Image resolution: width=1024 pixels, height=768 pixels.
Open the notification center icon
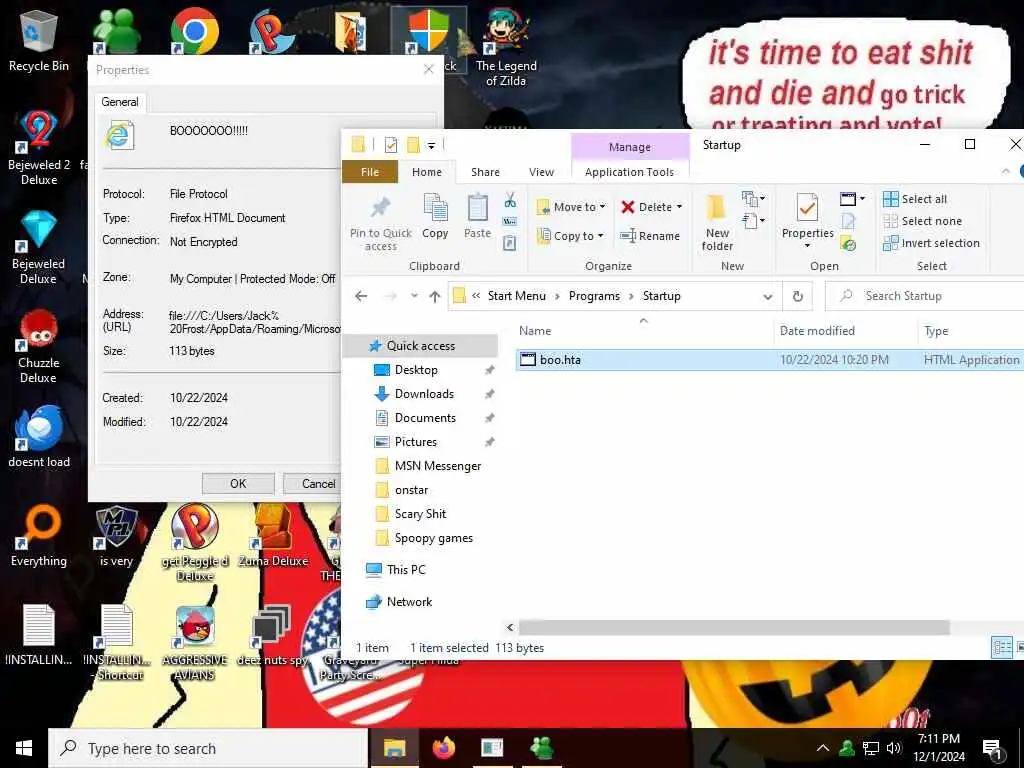coord(993,748)
